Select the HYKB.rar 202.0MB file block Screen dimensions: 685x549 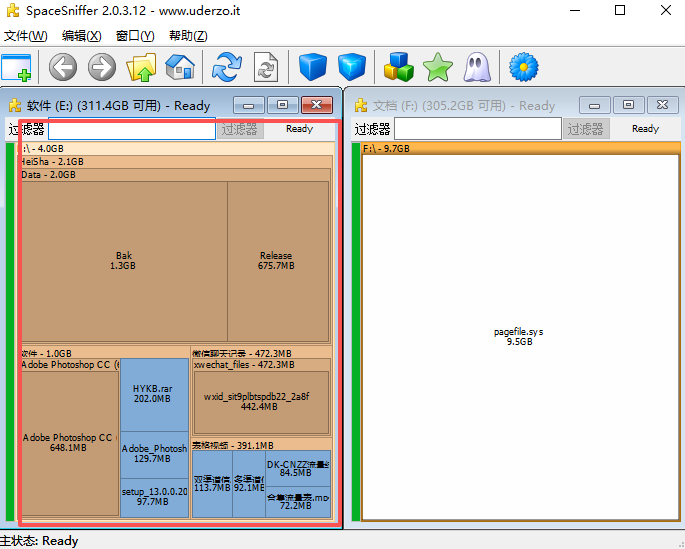point(154,395)
